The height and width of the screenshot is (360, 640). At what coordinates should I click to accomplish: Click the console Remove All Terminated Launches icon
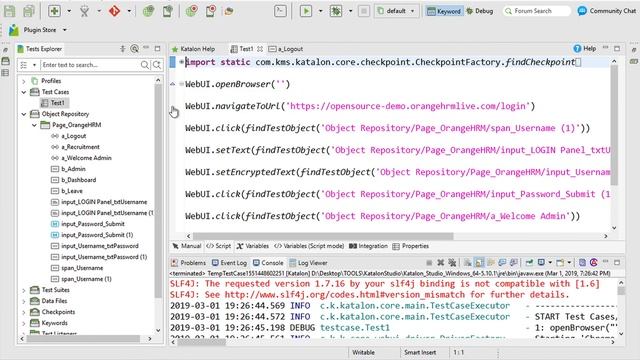[x=452, y=262]
